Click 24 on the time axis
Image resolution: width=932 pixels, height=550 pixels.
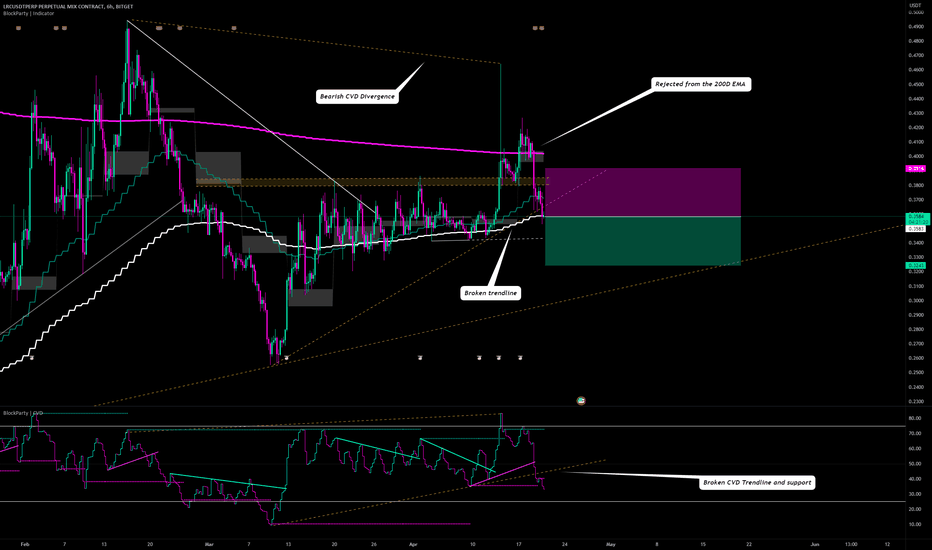(x=565, y=544)
